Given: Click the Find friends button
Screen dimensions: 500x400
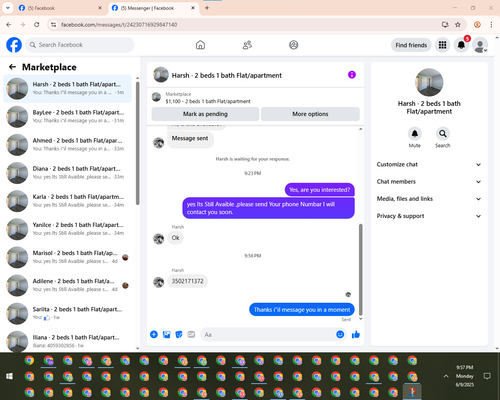Looking at the screenshot, I should [x=411, y=45].
